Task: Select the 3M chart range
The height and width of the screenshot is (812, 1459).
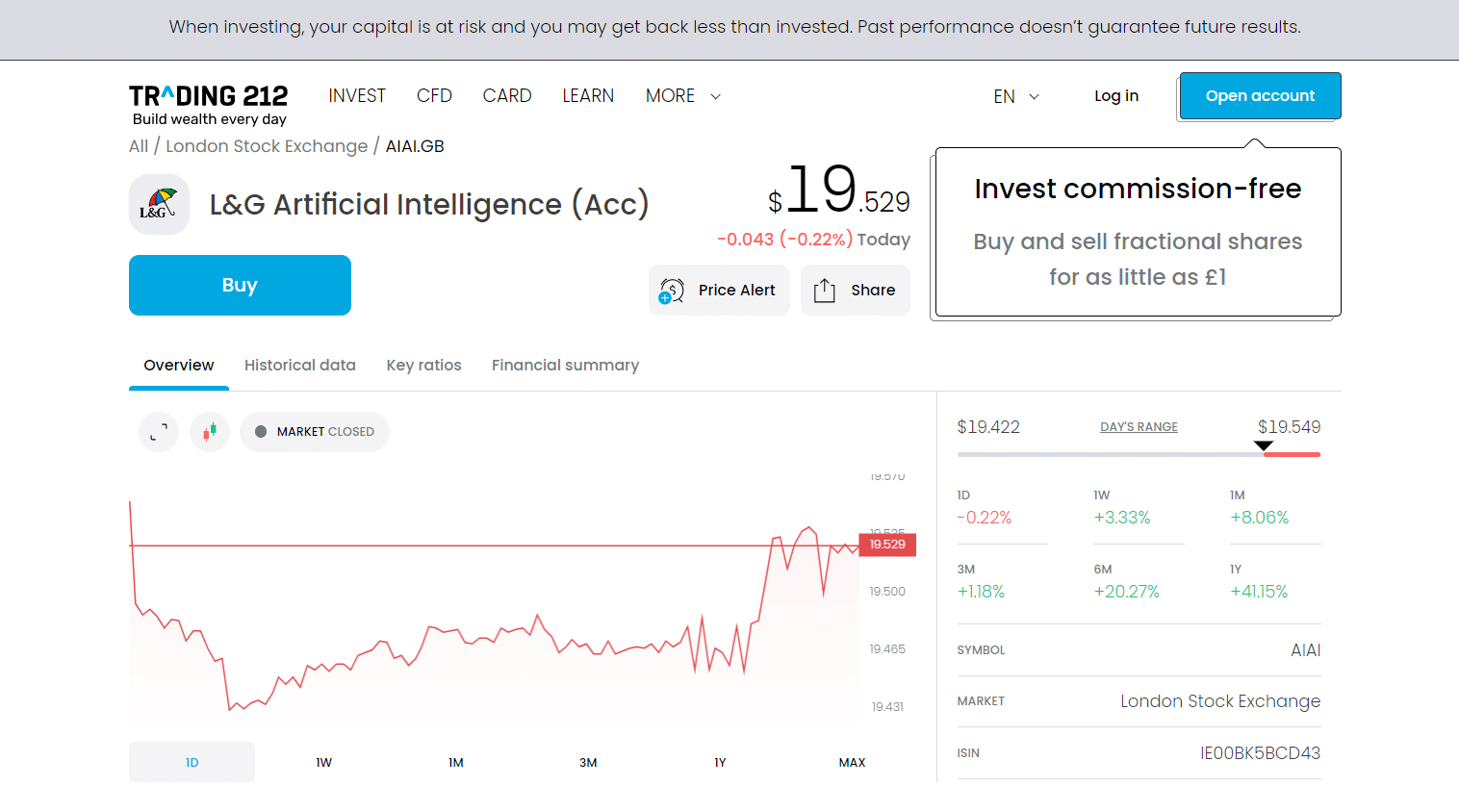Action: tap(588, 762)
